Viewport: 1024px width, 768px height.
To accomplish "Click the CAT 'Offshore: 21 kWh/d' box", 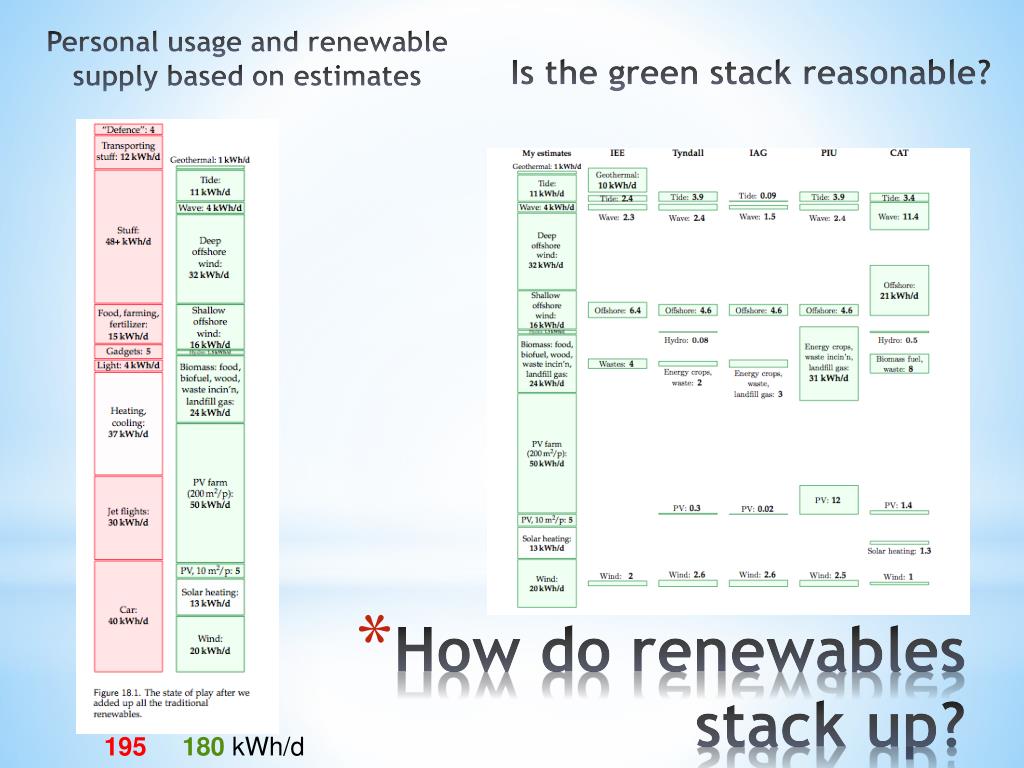I will coord(899,291).
